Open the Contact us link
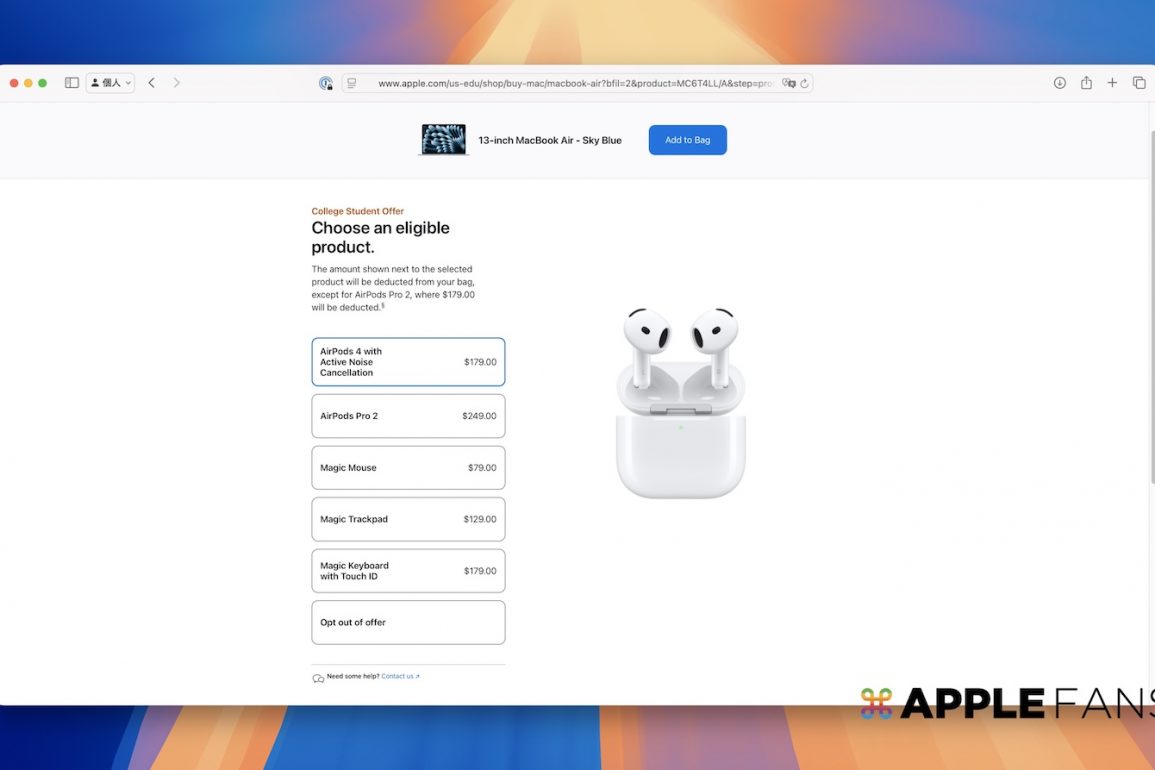Screen dimensions: 1155x770 (x=399, y=677)
